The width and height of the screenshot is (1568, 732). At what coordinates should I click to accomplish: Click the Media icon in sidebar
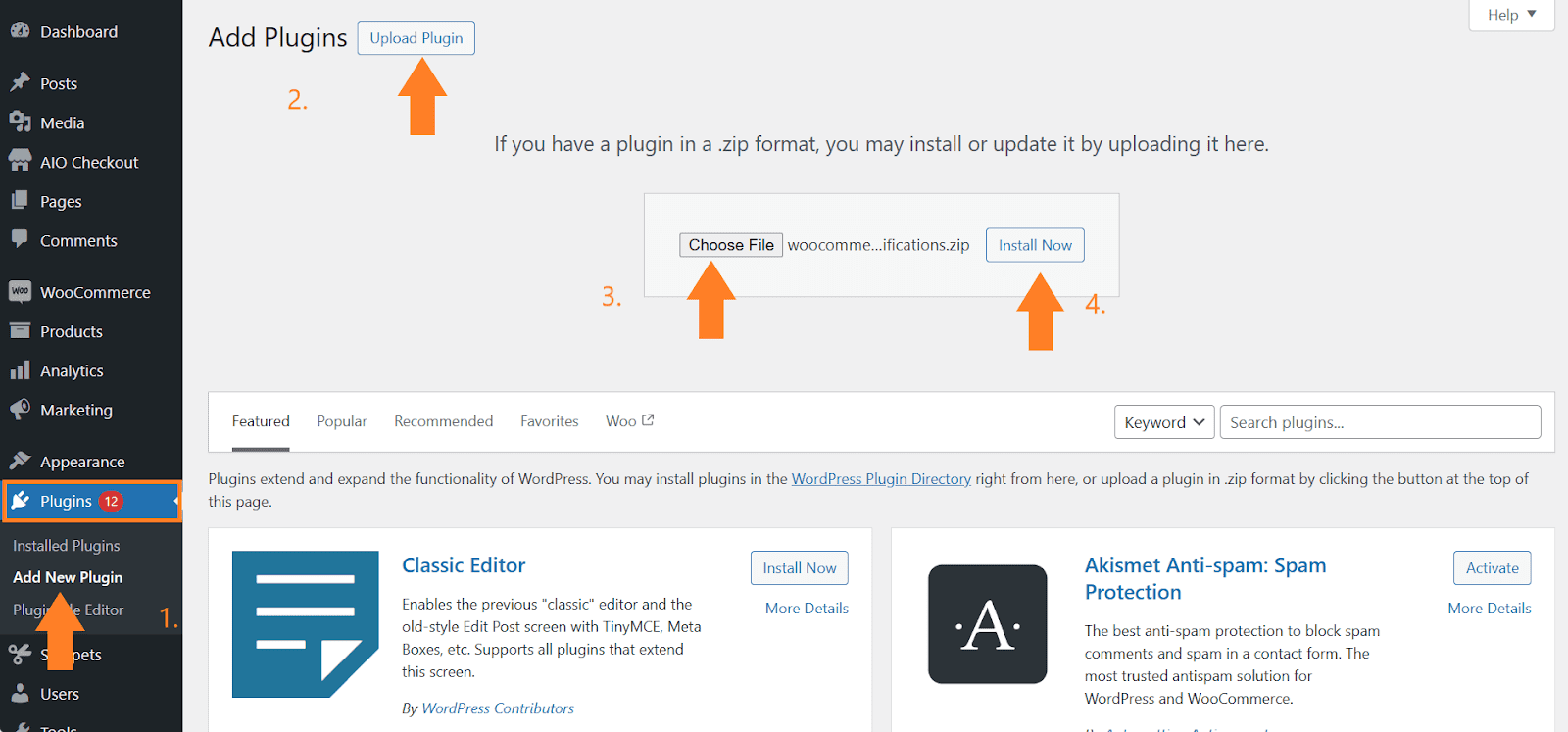pyautogui.click(x=20, y=122)
